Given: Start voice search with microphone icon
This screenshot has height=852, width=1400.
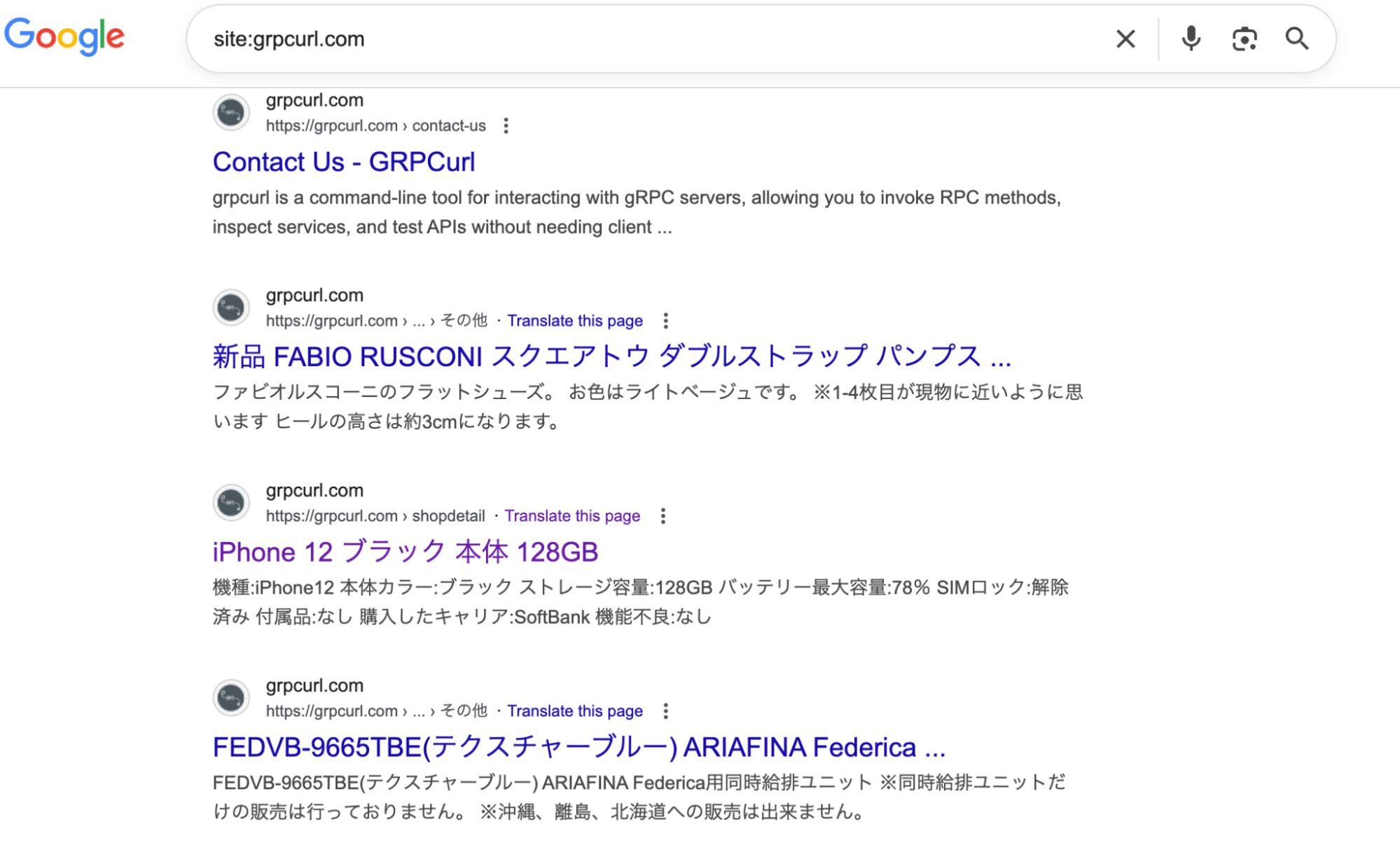Looking at the screenshot, I should [1190, 39].
